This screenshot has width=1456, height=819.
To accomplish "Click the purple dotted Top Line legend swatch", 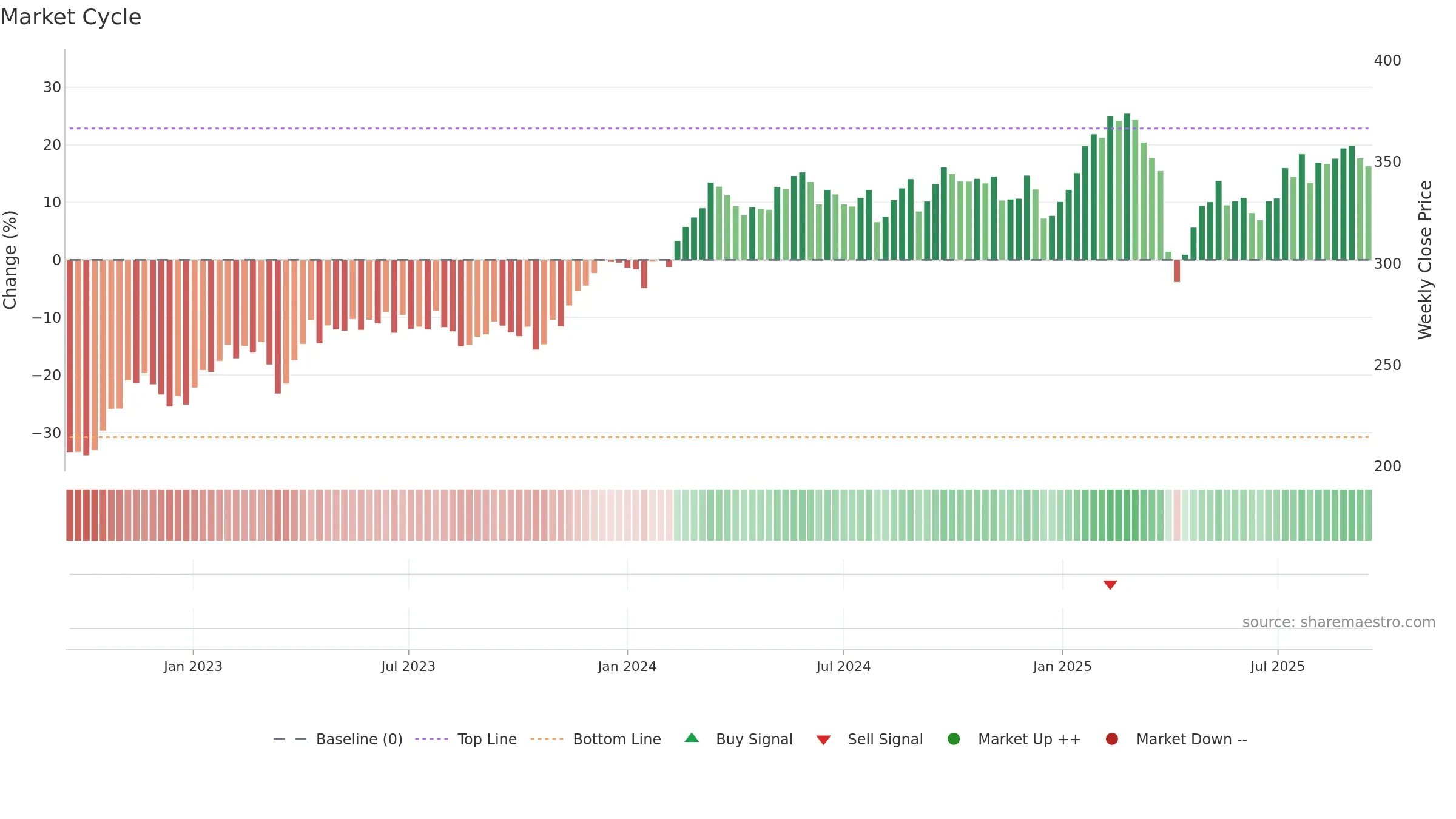I will tap(431, 739).
